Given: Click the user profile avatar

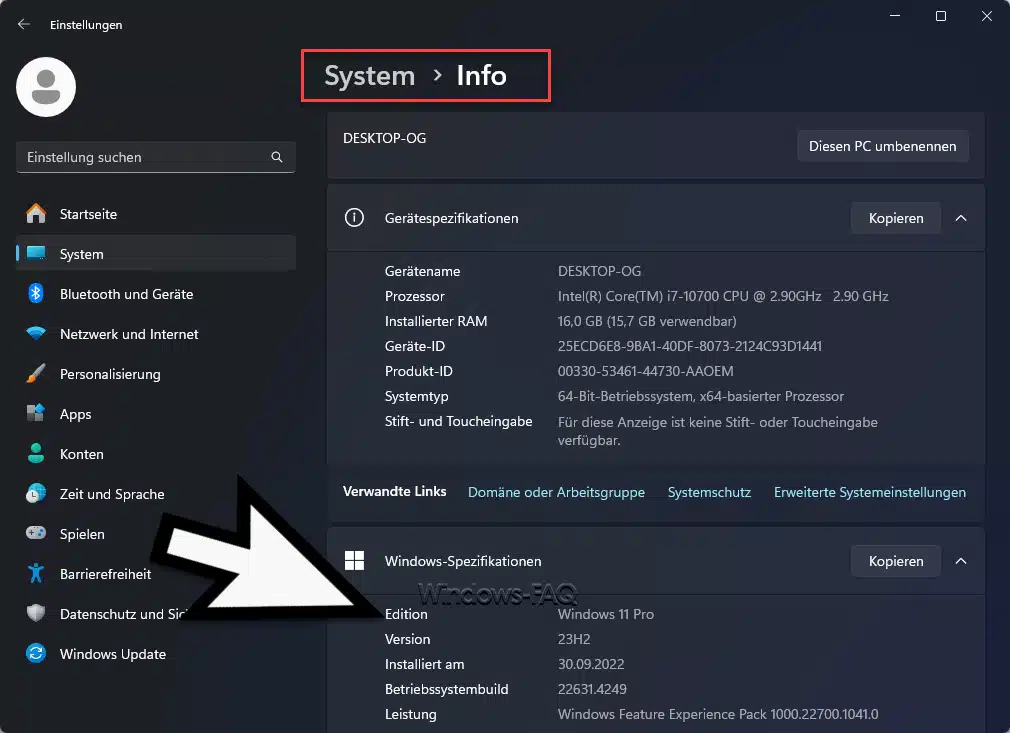Looking at the screenshot, I should pyautogui.click(x=45, y=87).
